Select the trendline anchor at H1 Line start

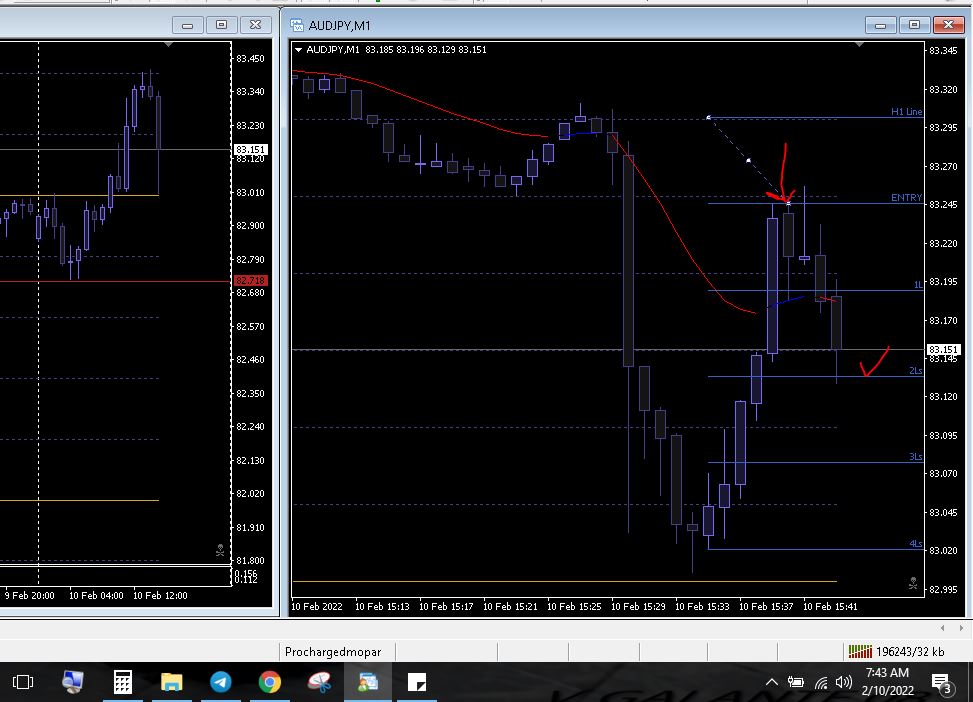(x=708, y=117)
